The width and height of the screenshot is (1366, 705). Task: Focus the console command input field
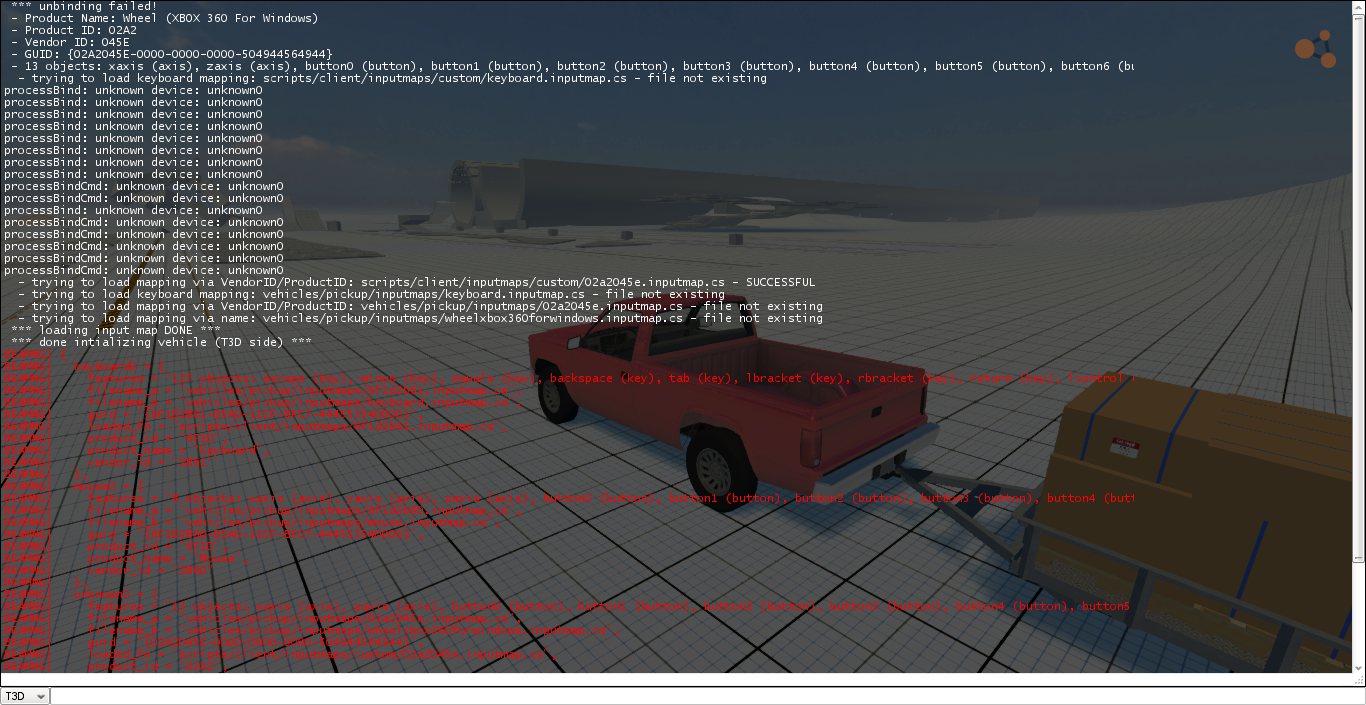click(x=707, y=696)
